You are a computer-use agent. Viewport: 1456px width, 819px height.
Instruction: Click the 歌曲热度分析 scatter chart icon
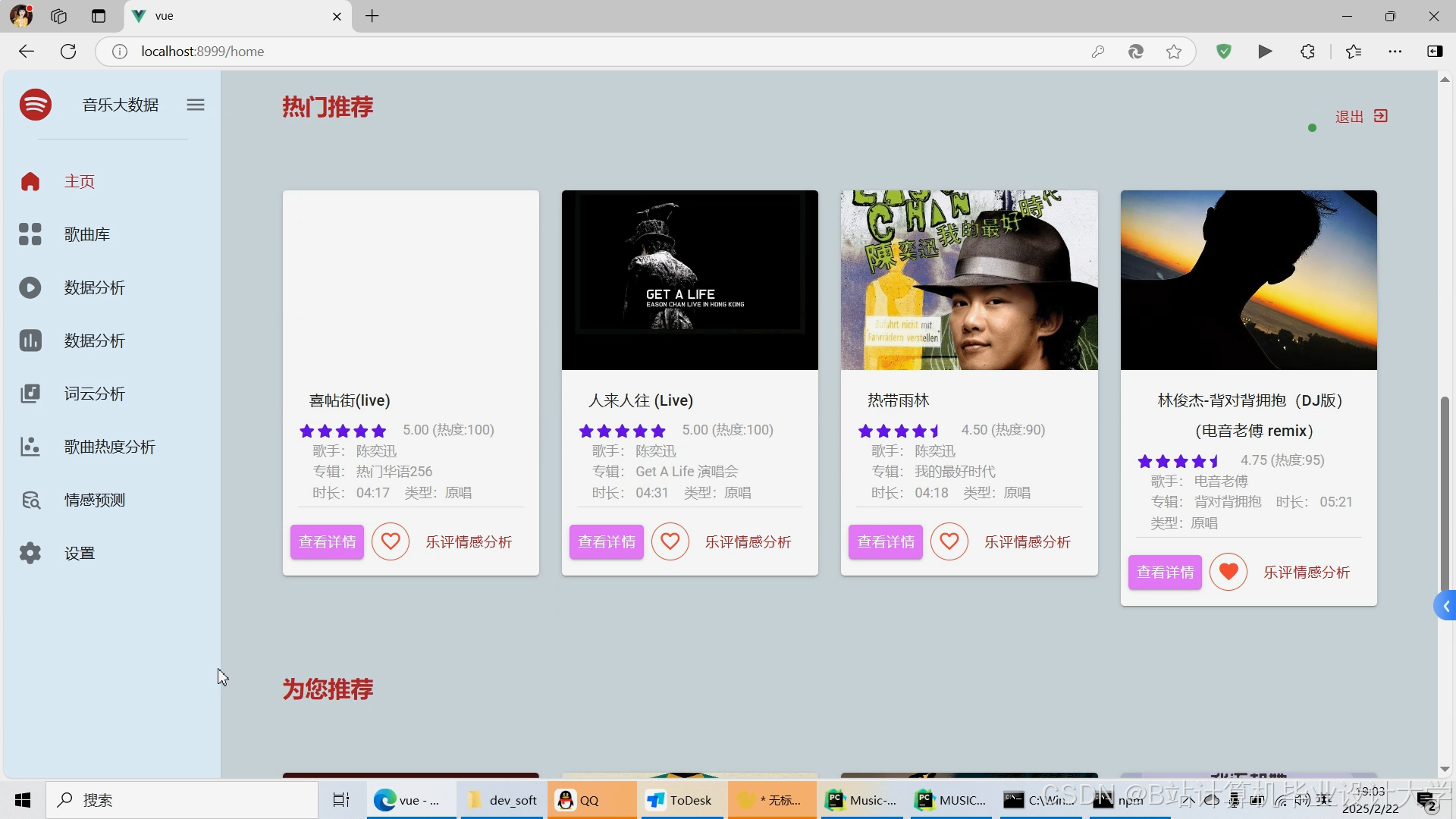[30, 447]
